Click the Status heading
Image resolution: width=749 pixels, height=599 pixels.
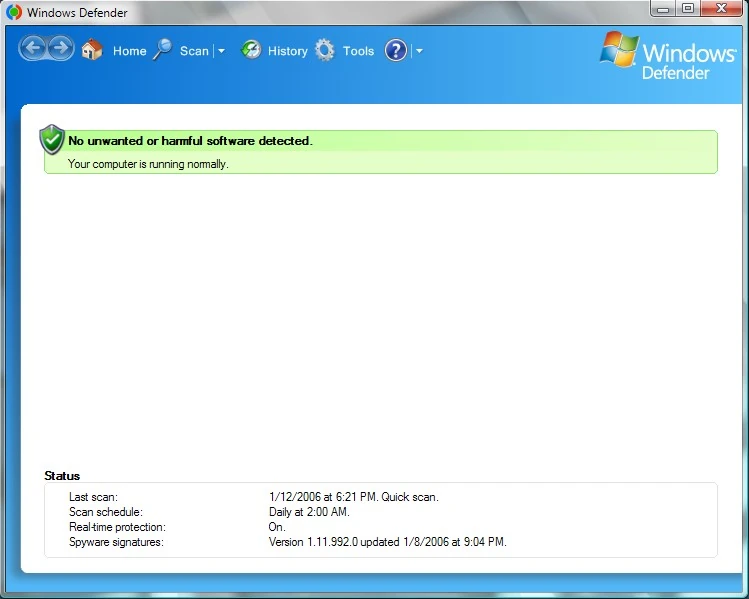point(62,476)
